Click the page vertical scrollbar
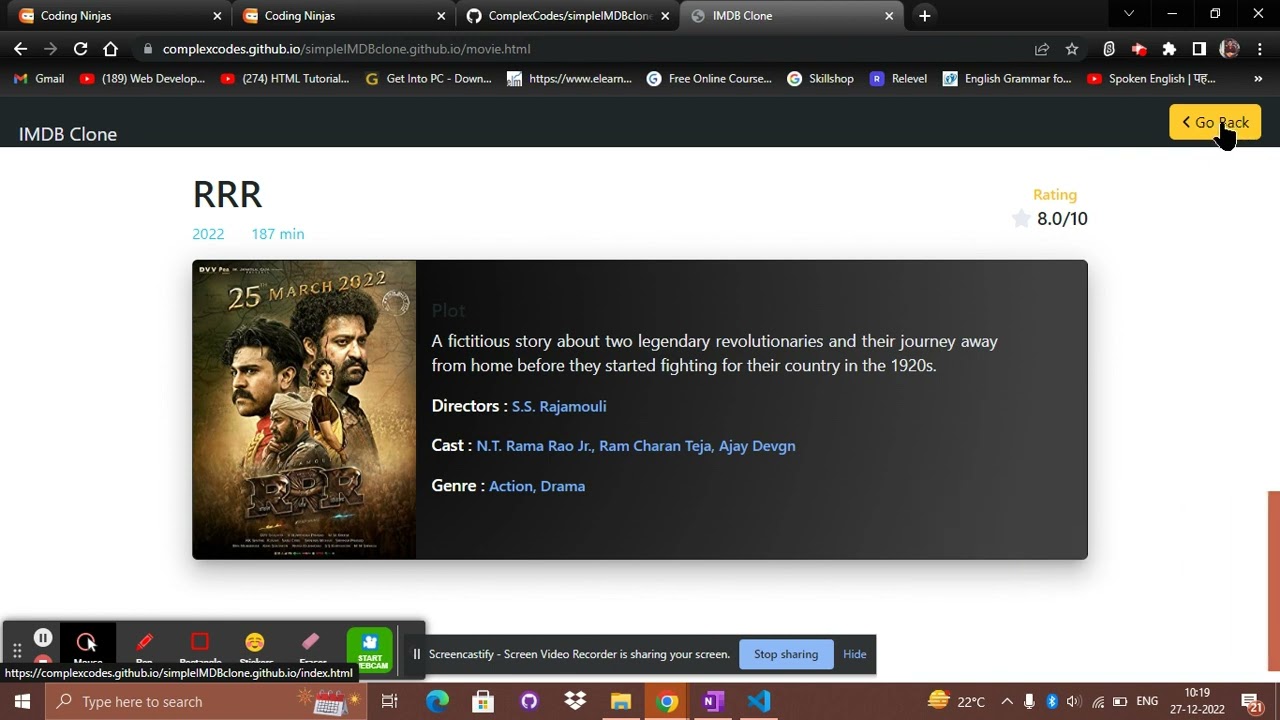Viewport: 1280px width, 720px height. pyautogui.click(x=1273, y=580)
